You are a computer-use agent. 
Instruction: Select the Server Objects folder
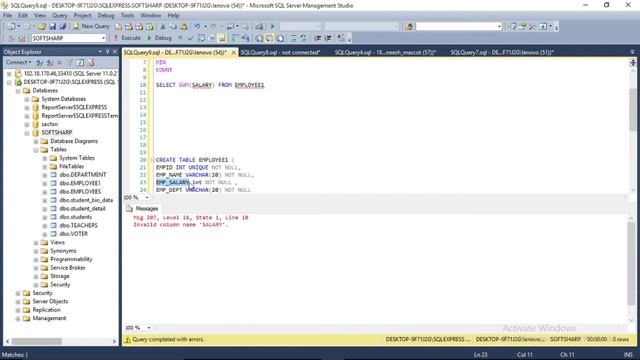50,301
